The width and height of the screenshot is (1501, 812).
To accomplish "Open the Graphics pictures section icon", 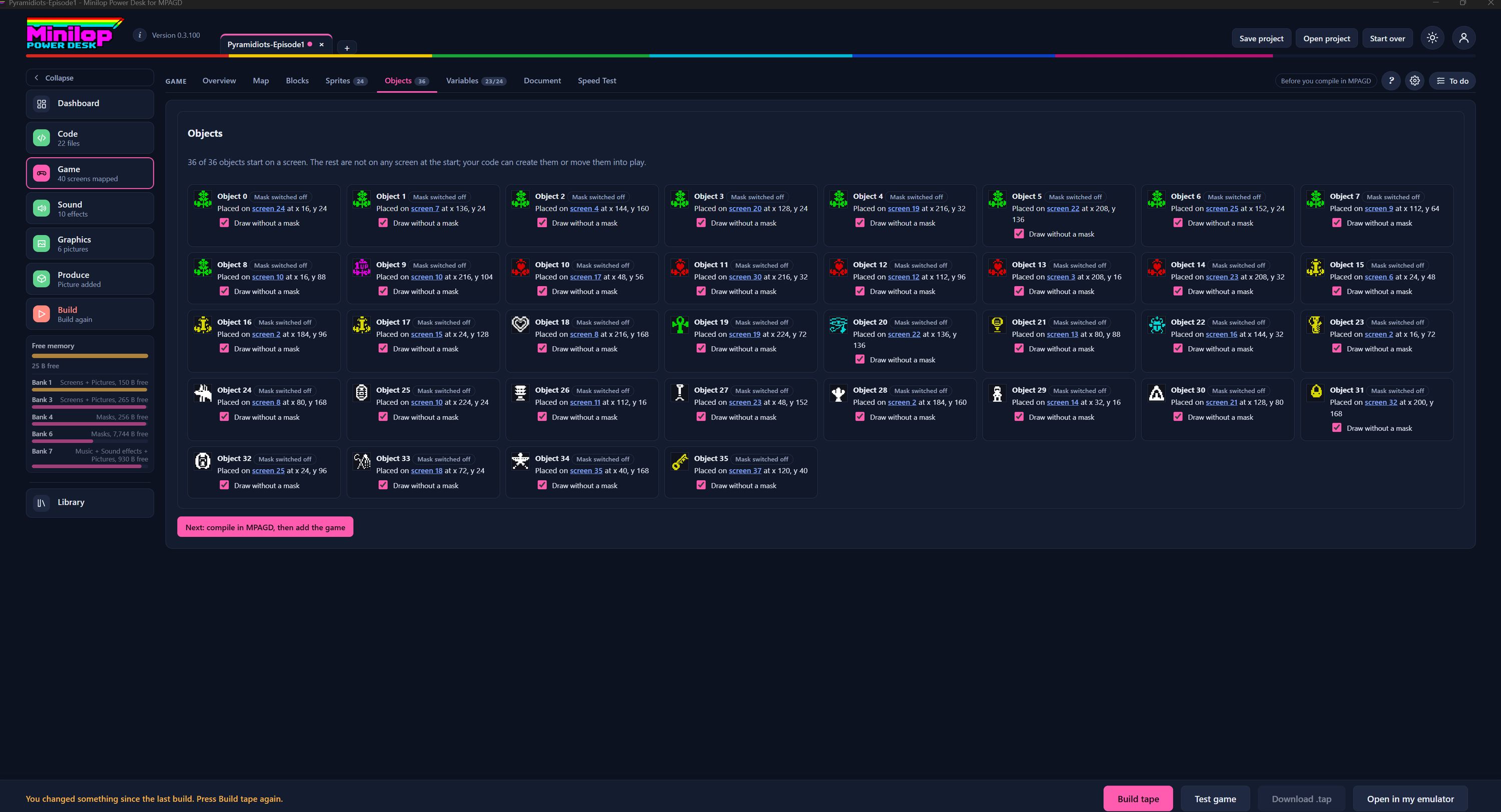I will pos(42,244).
